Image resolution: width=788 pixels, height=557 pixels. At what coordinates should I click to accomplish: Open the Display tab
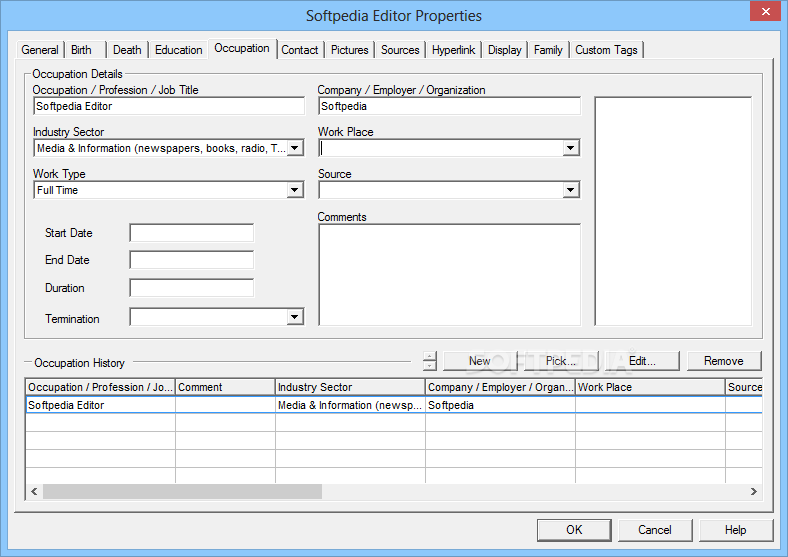pyautogui.click(x=505, y=50)
